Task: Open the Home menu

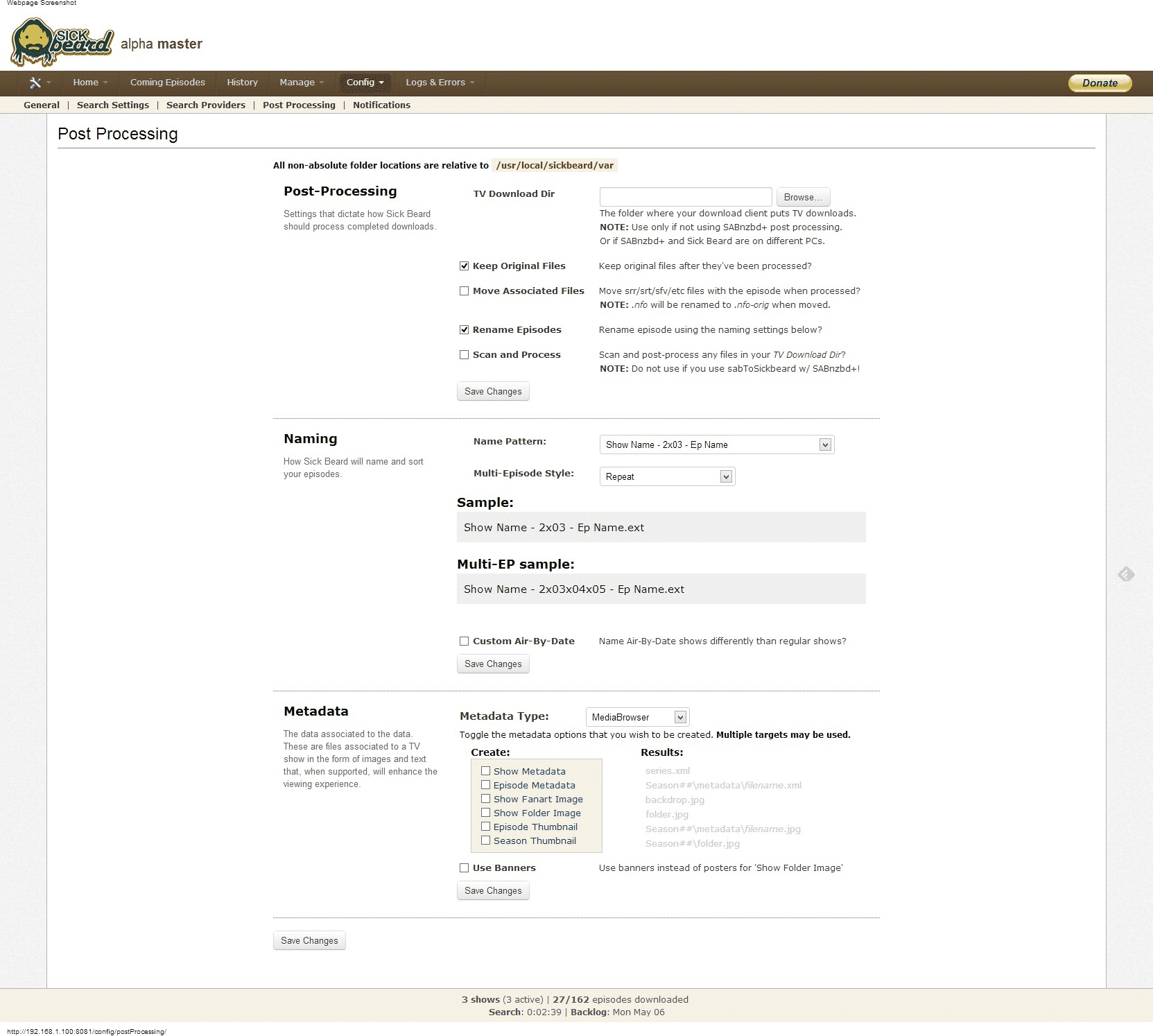Action: coord(90,83)
